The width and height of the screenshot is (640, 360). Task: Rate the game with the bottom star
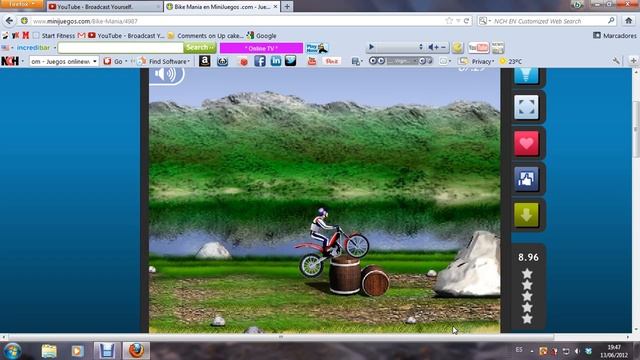[x=527, y=318]
